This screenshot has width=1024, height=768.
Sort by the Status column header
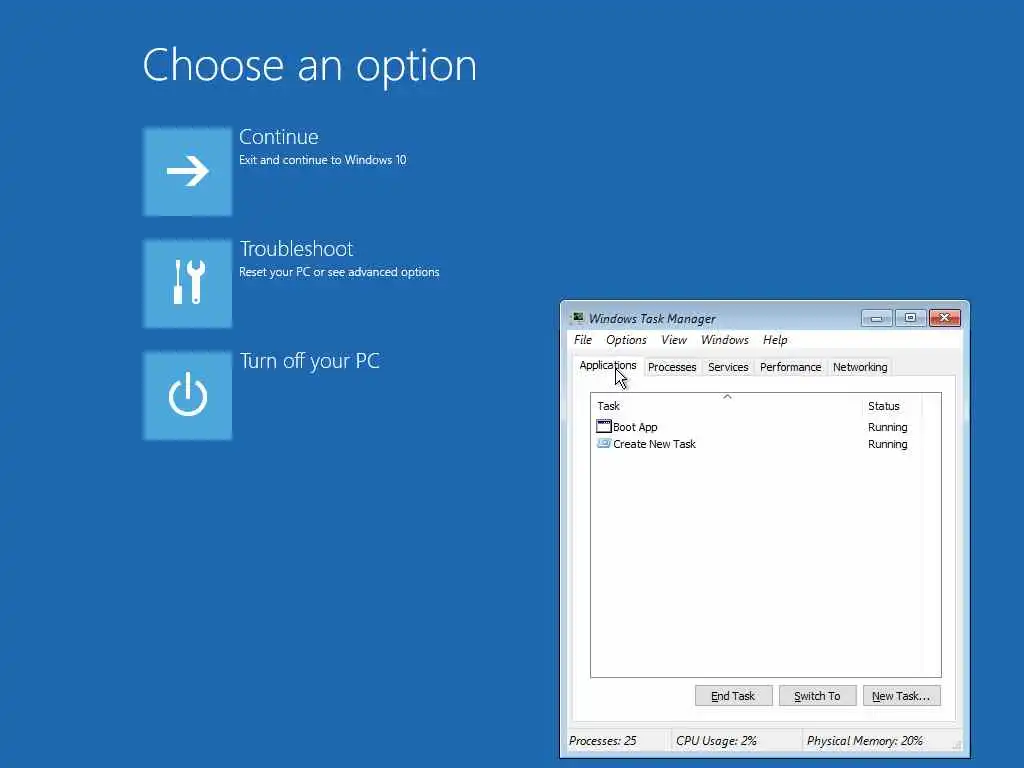pyautogui.click(x=891, y=406)
